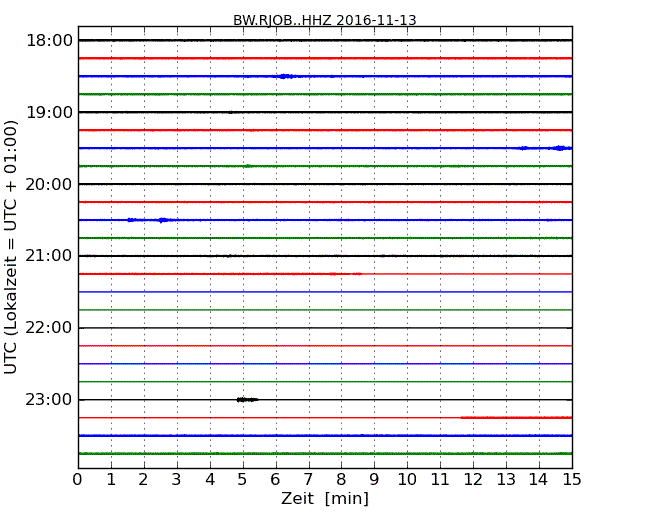Screen dimensions: 650x520
Task: Click the x-axis tick label 9
Action: click(x=374, y=480)
